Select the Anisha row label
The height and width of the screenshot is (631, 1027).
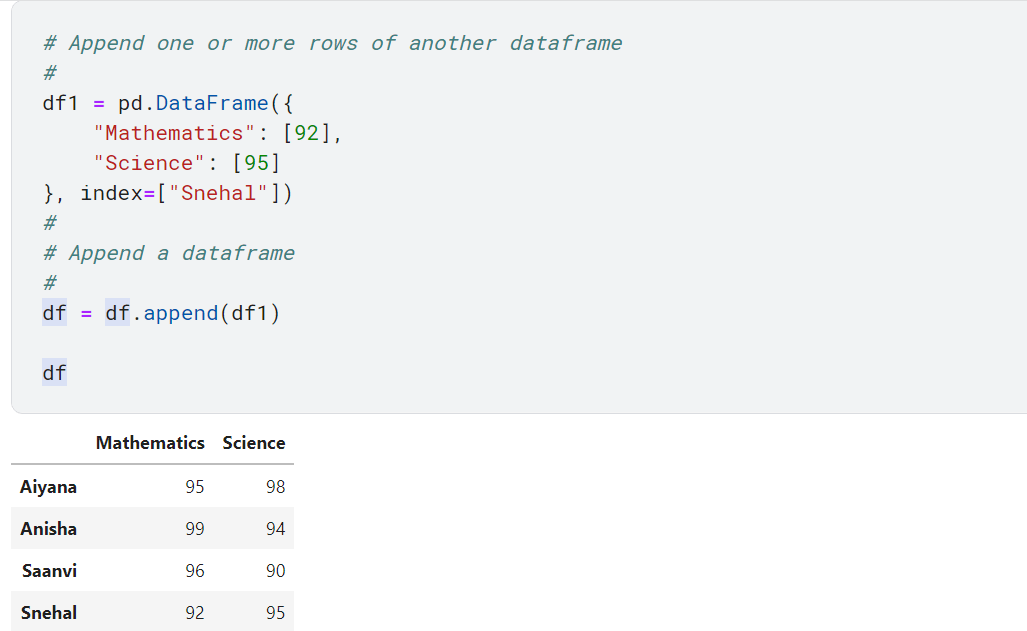pyautogui.click(x=48, y=529)
